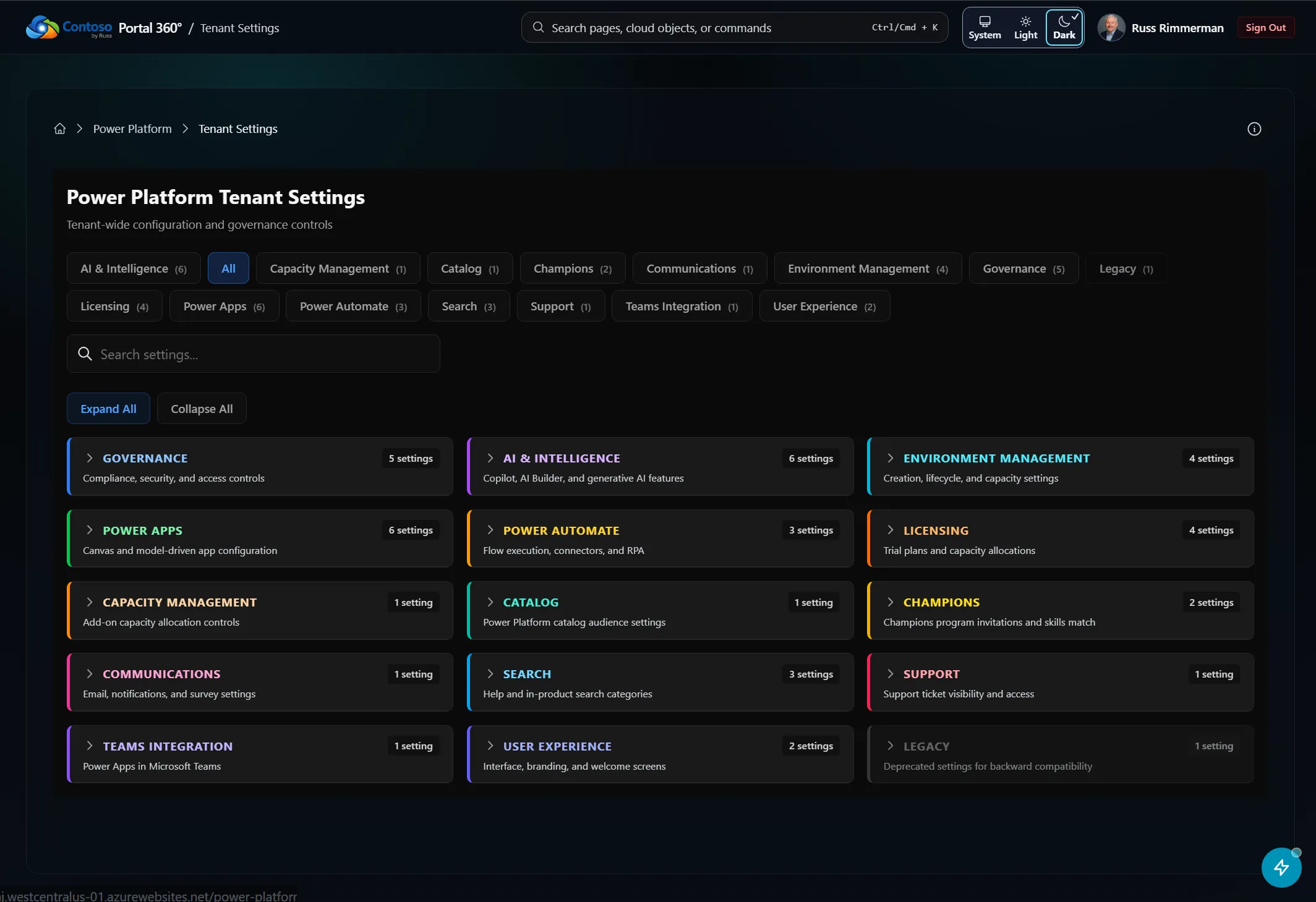Click the 5 settings badge on Governance

click(411, 458)
